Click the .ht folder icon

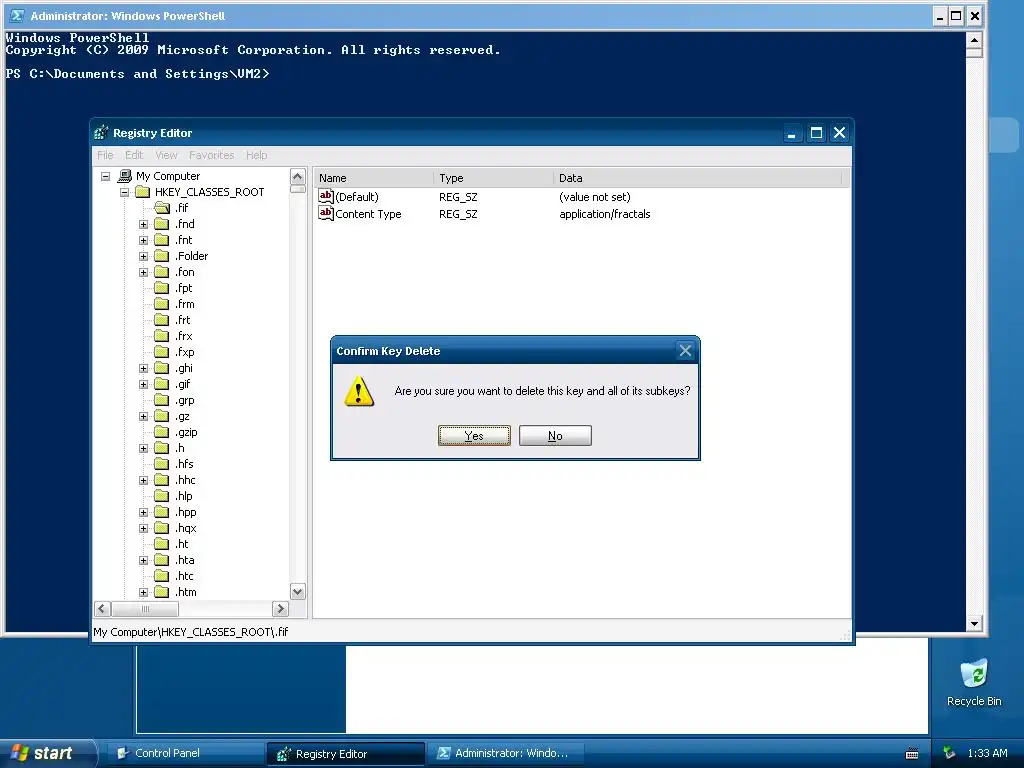pos(161,544)
